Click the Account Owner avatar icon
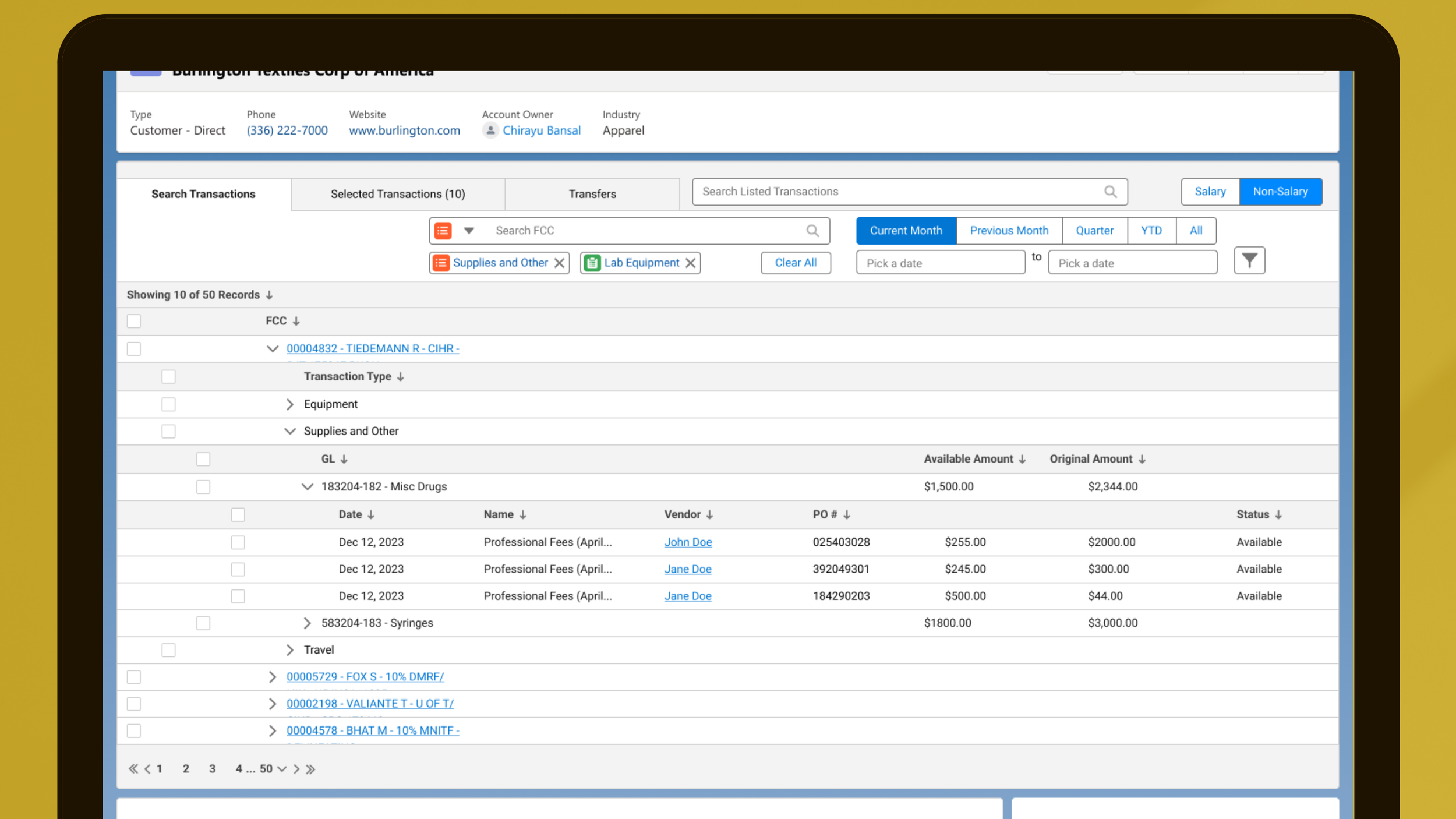This screenshot has height=819, width=1456. pos(490,130)
